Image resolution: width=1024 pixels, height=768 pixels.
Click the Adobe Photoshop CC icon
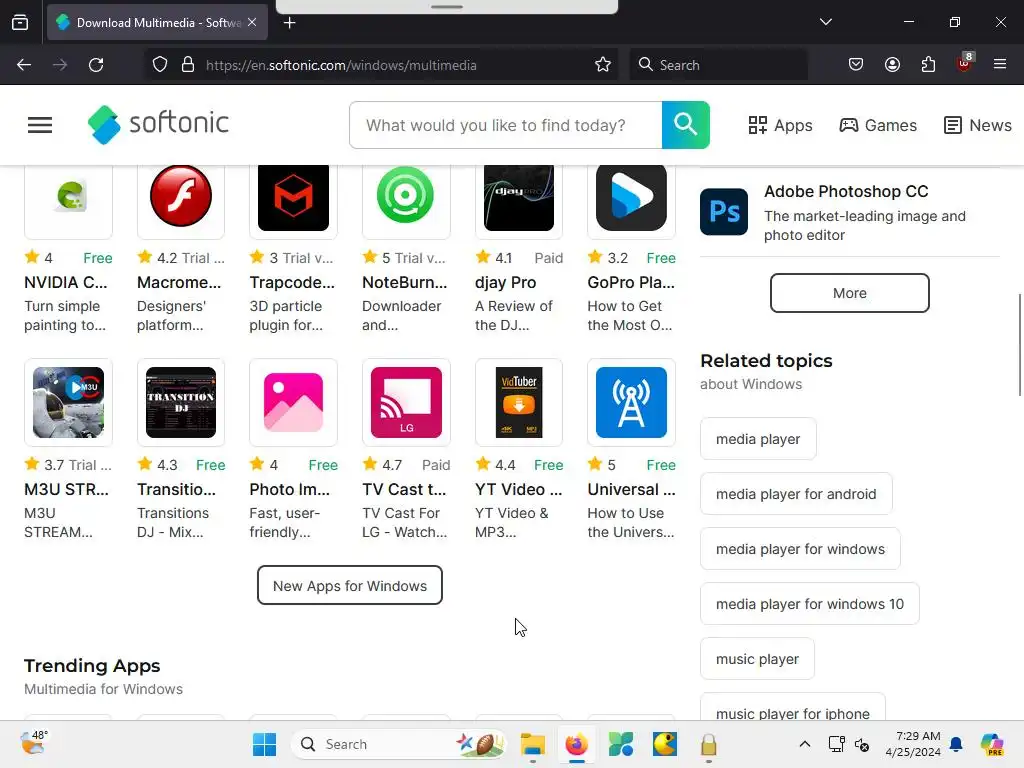724,212
